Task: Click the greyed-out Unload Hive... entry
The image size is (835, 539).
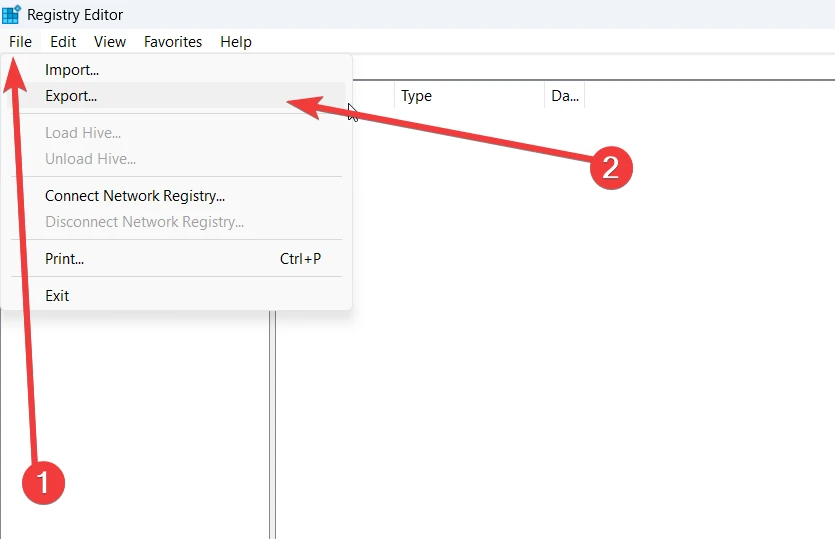Action: [x=176, y=159]
